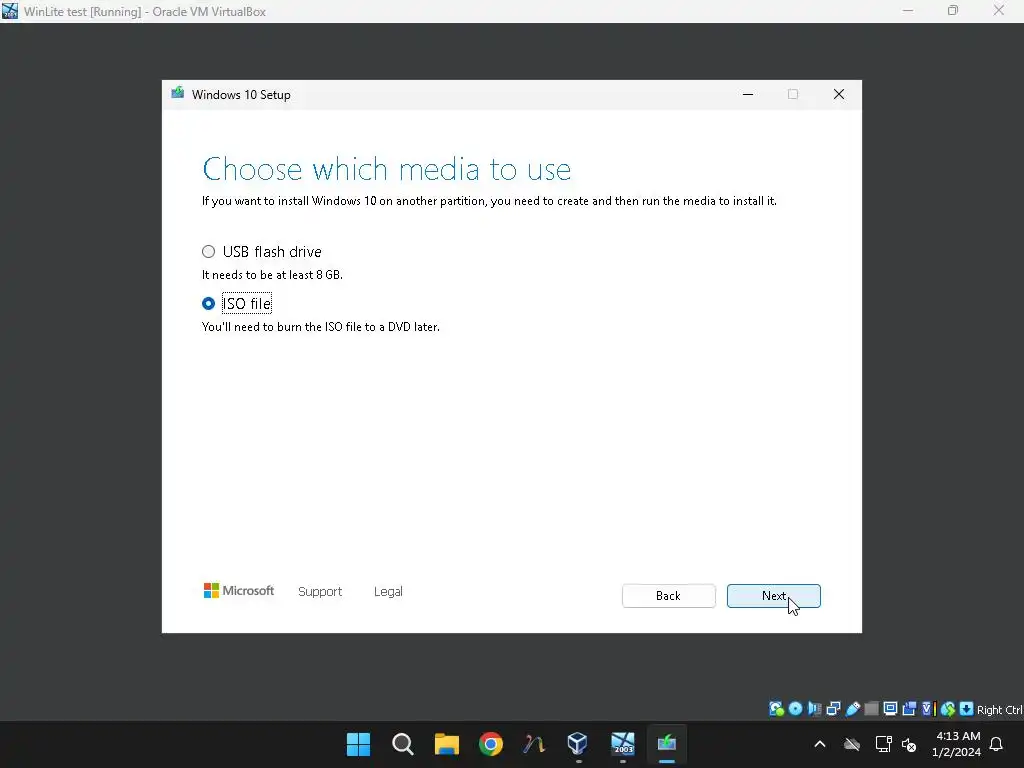Minimize the Windows 10 Setup dialog
Image resolution: width=1024 pixels, height=768 pixels.
748,95
